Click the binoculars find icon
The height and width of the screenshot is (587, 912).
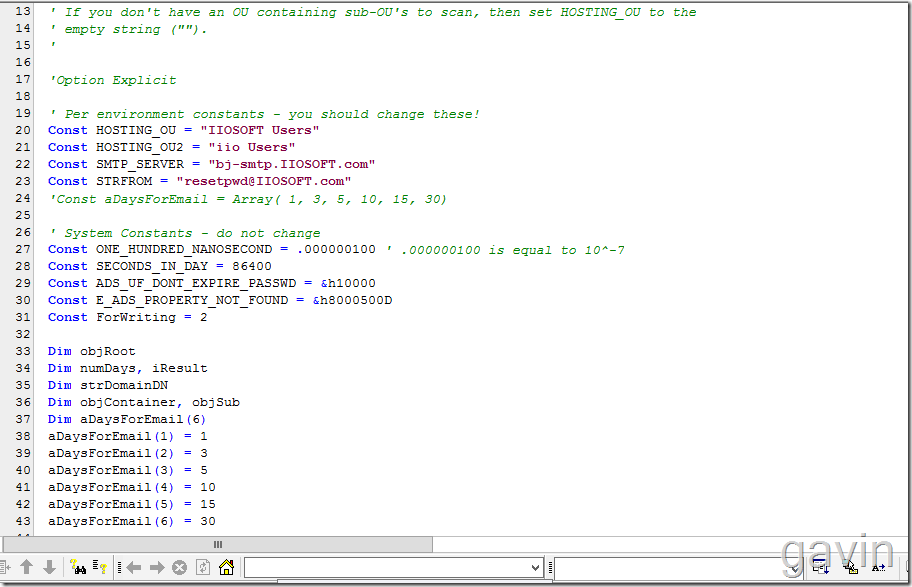click(x=79, y=567)
